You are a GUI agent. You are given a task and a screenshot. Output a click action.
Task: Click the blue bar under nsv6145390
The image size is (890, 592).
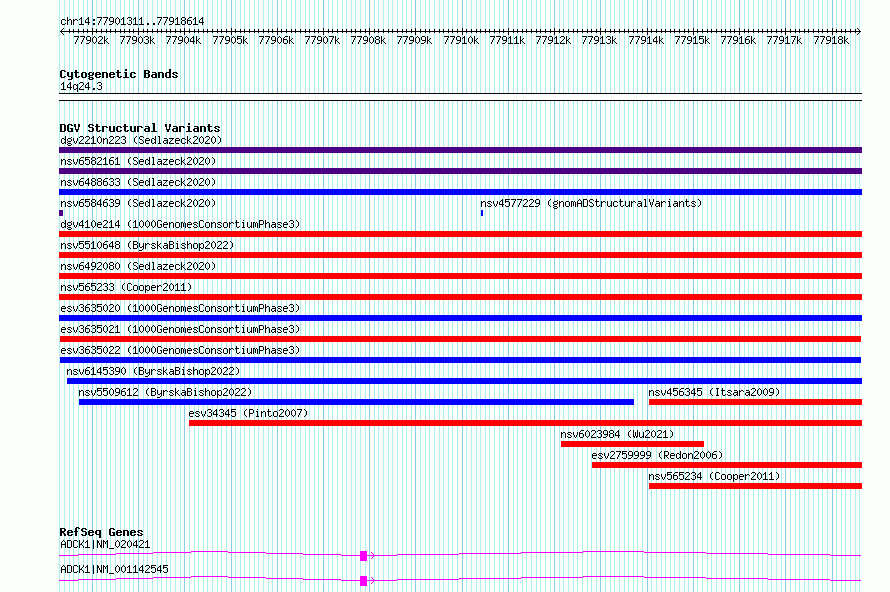(x=464, y=381)
